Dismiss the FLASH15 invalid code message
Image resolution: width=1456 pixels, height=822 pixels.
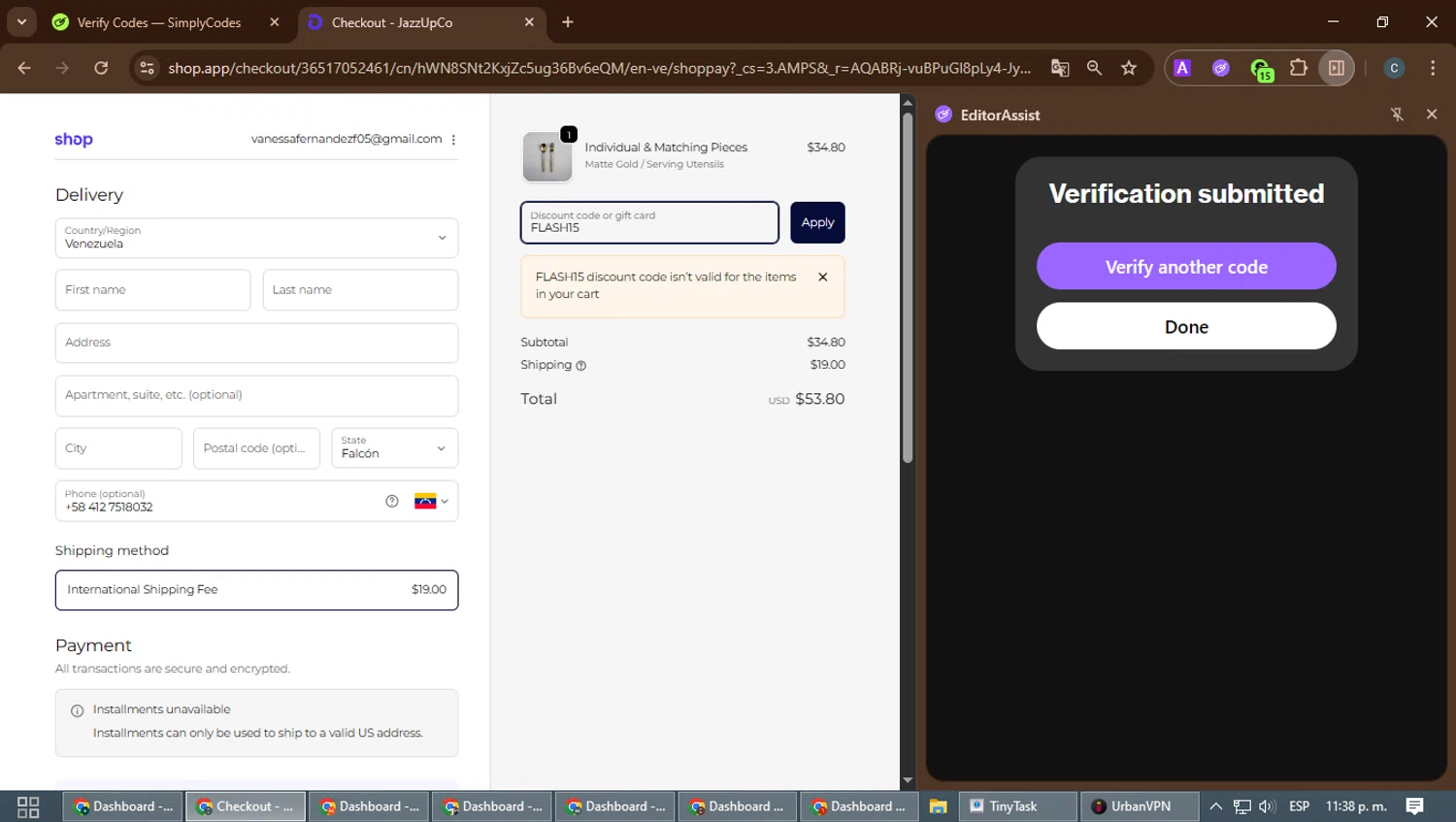tap(823, 278)
